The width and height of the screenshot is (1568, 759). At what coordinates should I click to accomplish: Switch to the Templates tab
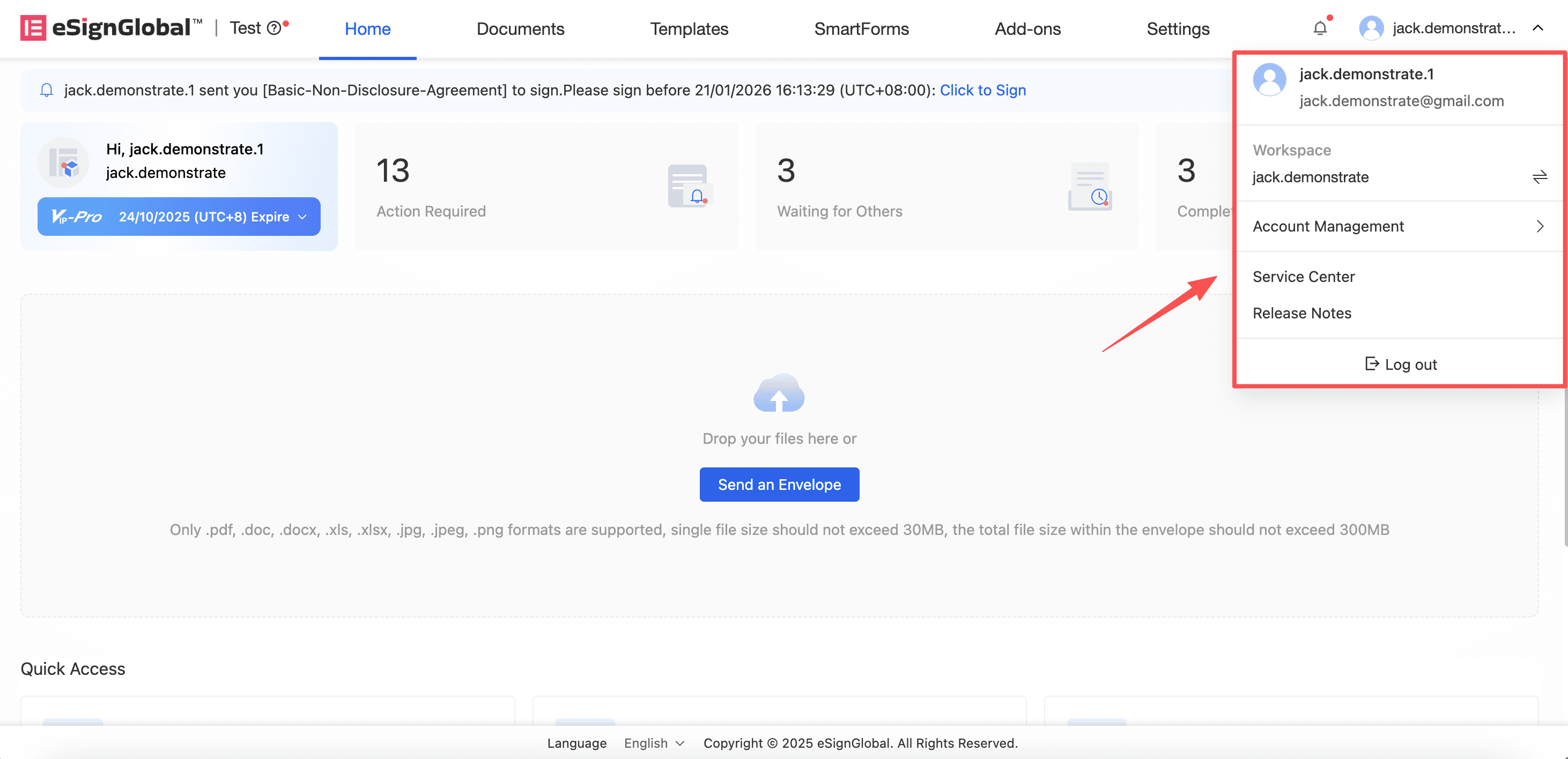(x=689, y=28)
